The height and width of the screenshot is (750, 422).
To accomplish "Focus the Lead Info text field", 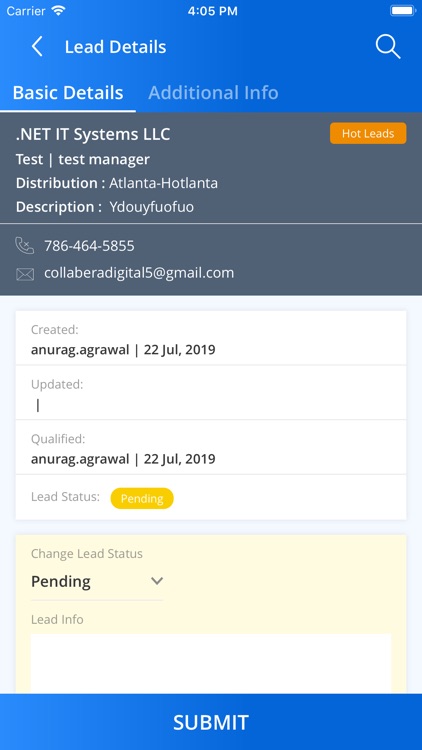I will point(211,663).
